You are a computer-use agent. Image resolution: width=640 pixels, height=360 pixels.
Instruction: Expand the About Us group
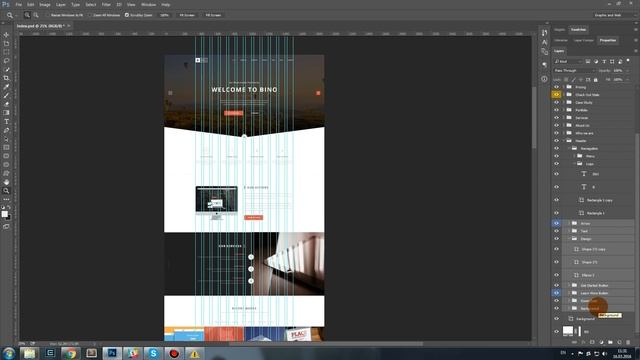click(564, 125)
